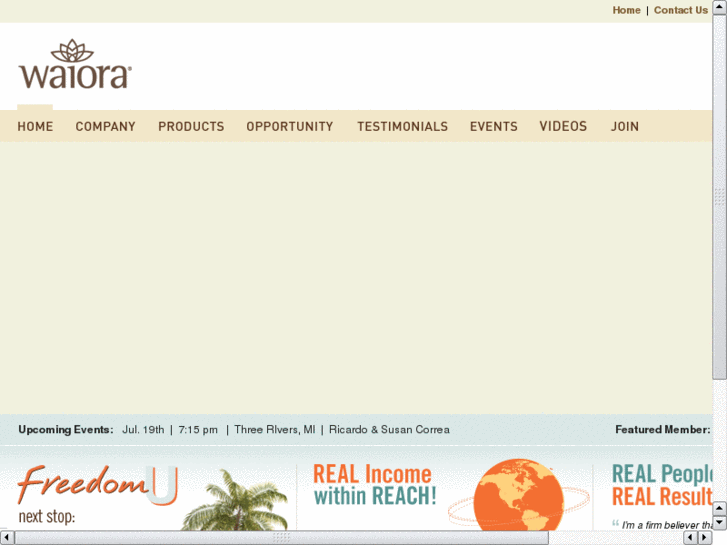Viewport: 727px width, 545px height.
Task: Click the Upcoming Events label
Action: point(66,430)
